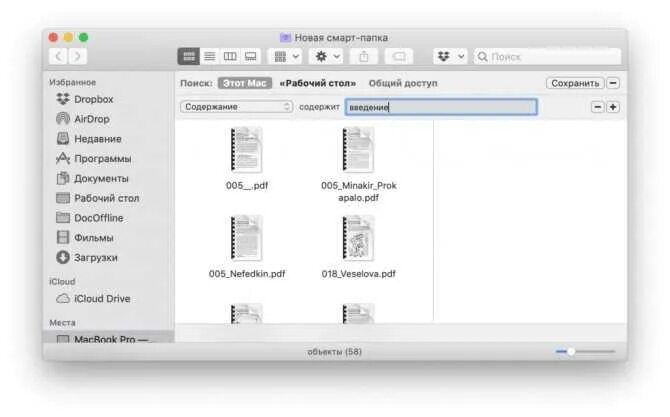Open iCloud Drive in the sidebar
Screen dimensions: 670x417
pos(94,299)
